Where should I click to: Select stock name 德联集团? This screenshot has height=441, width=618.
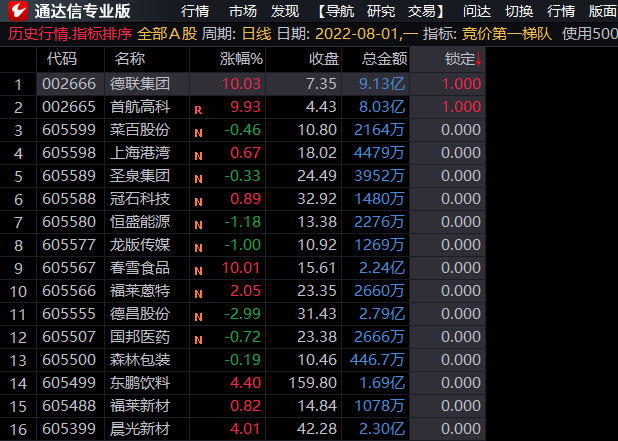coord(140,84)
